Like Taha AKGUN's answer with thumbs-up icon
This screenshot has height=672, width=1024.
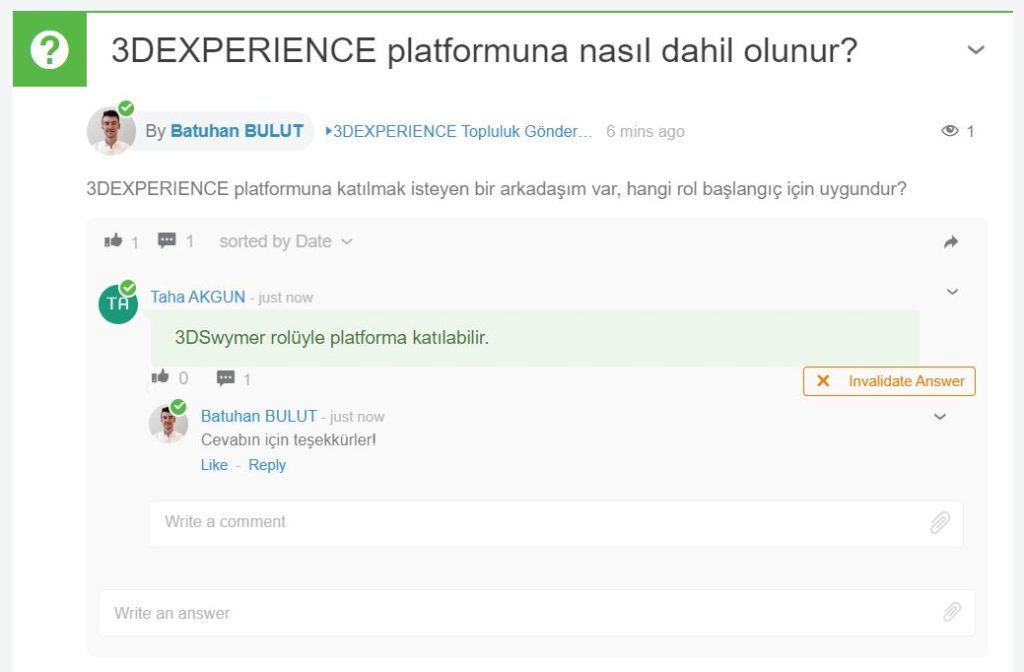160,377
